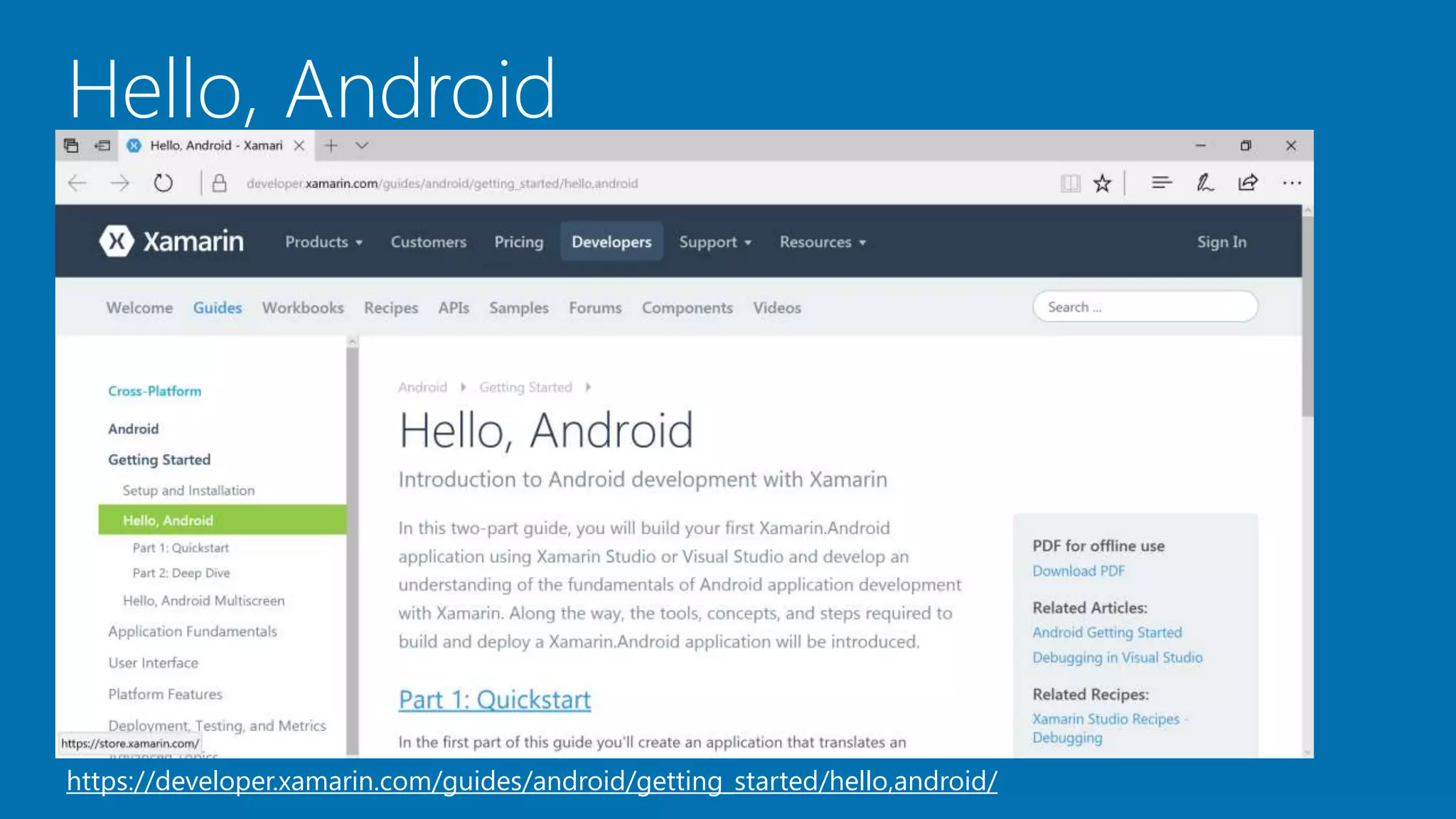Close the Hello, Android tab
Screen dimensions: 1456x819
299,146
